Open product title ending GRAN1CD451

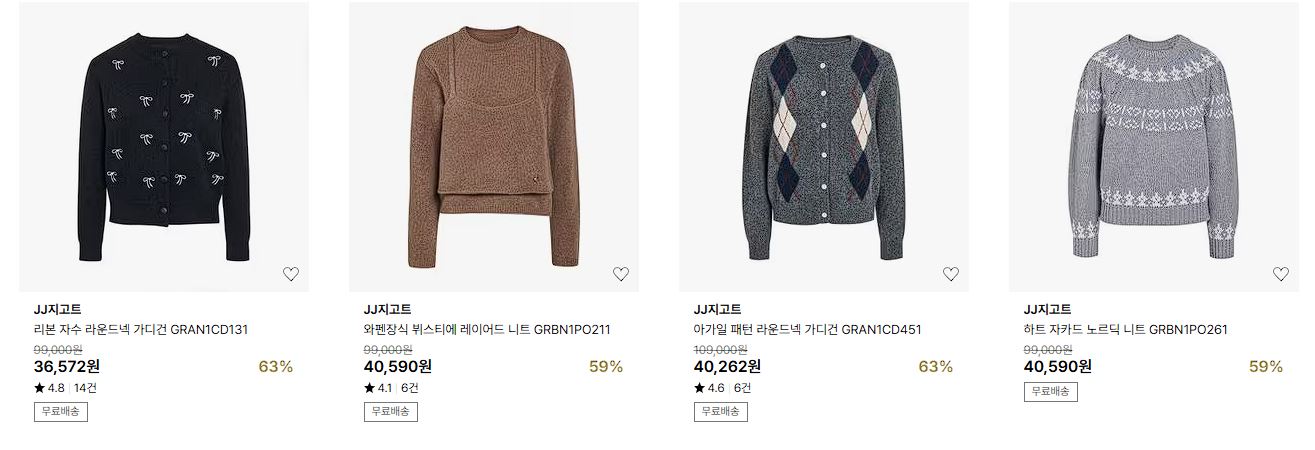pyautogui.click(x=807, y=329)
